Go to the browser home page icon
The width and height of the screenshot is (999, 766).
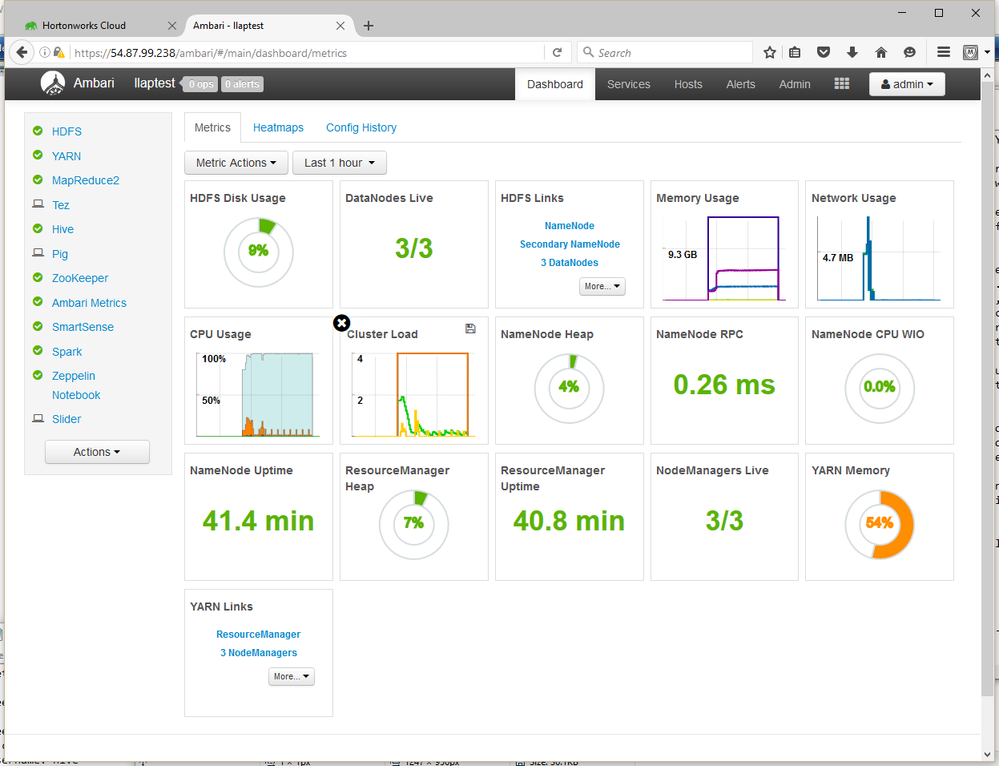pos(881,53)
